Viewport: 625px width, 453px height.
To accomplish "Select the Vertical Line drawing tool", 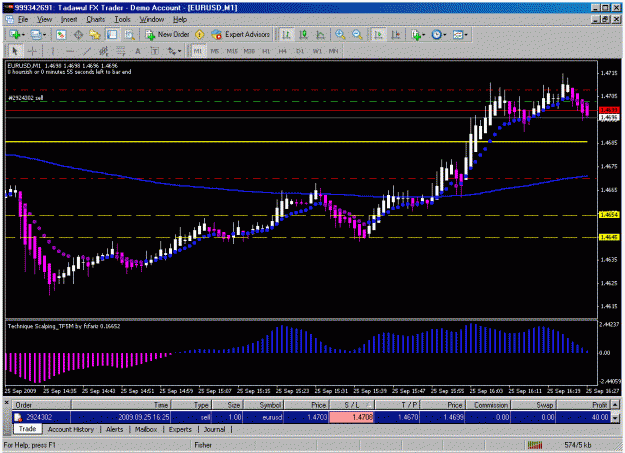I will click(x=52, y=51).
